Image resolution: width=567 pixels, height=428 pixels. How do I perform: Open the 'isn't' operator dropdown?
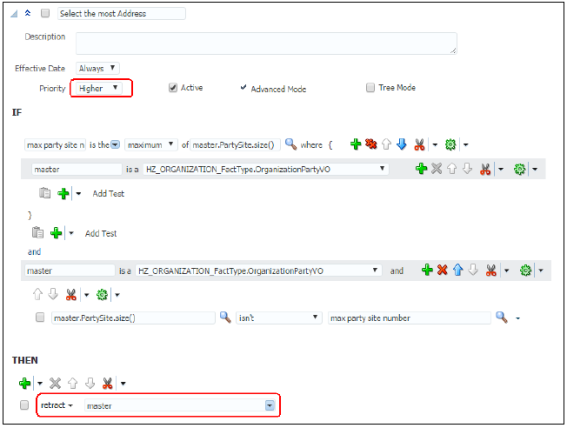click(278, 318)
